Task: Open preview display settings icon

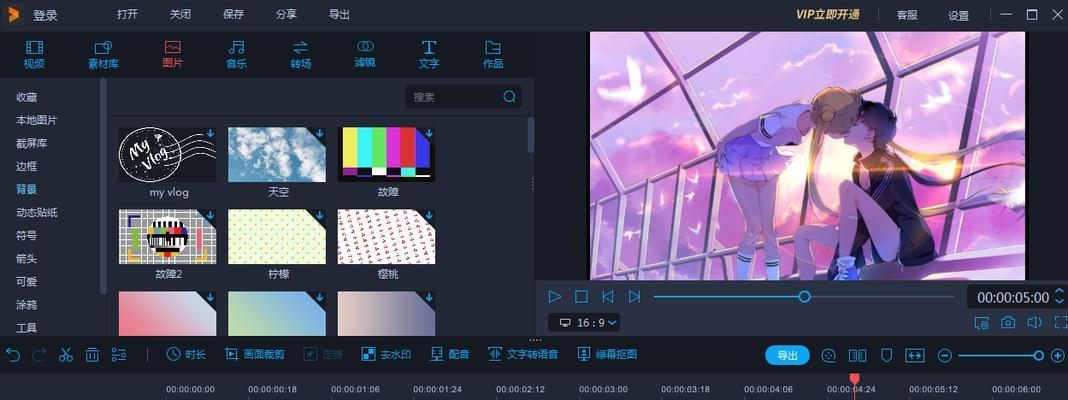Action: pyautogui.click(x=981, y=322)
